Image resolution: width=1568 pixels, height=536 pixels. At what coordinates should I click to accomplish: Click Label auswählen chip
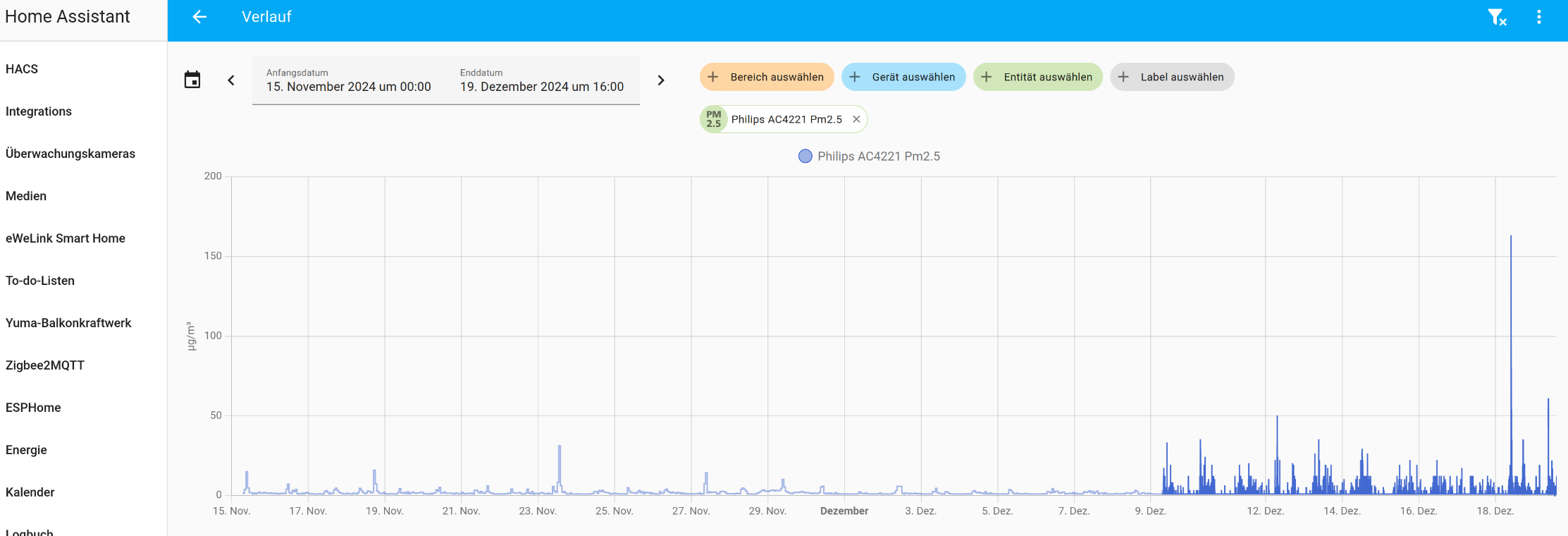(1172, 77)
